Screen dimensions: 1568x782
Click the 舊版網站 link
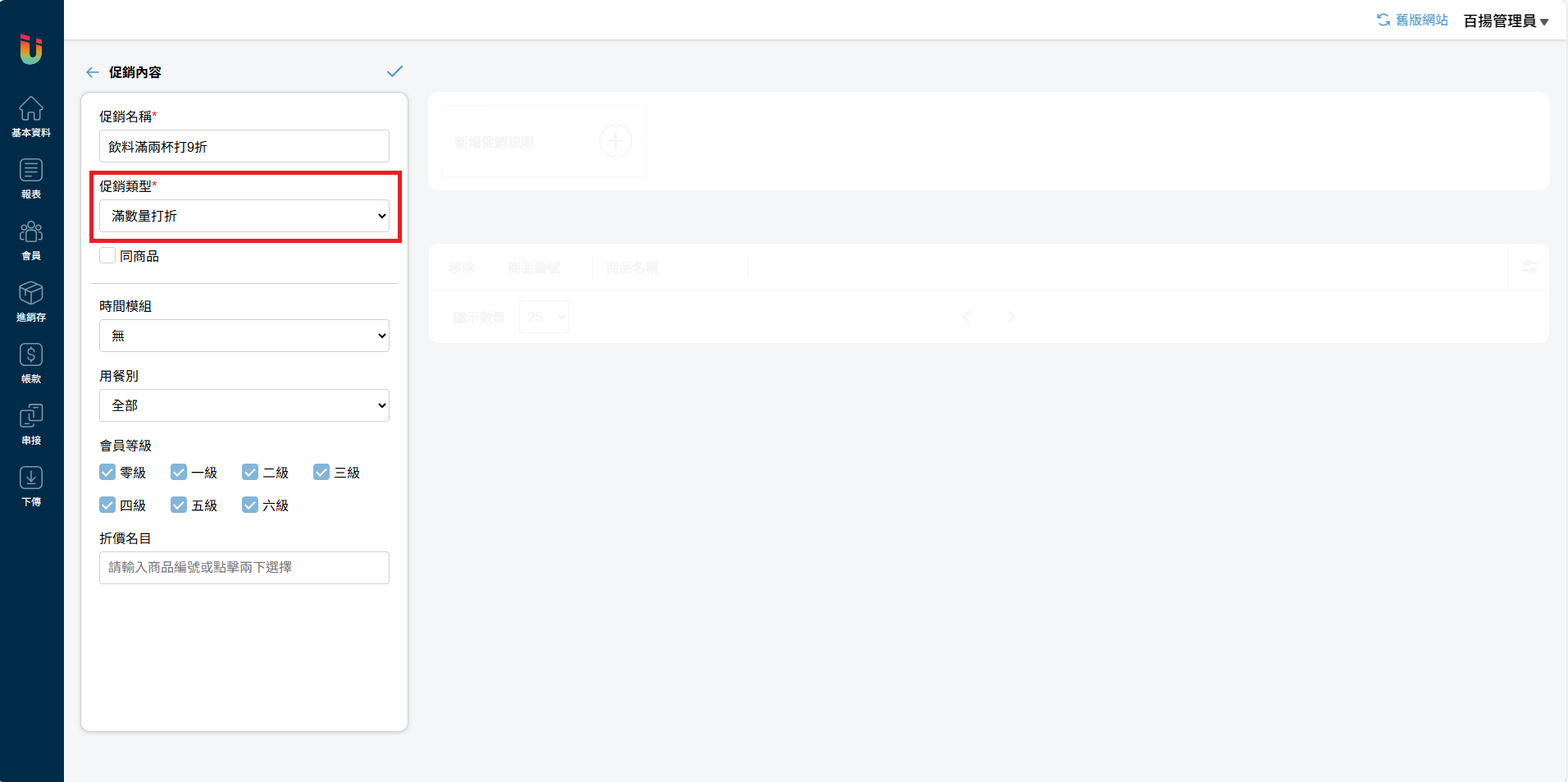pos(1412,20)
